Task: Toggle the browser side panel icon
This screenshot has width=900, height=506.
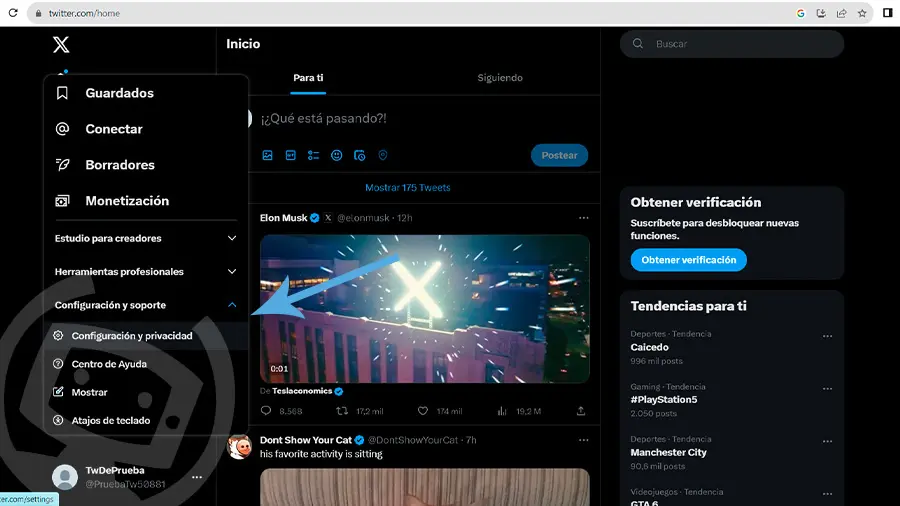Action: pos(887,13)
